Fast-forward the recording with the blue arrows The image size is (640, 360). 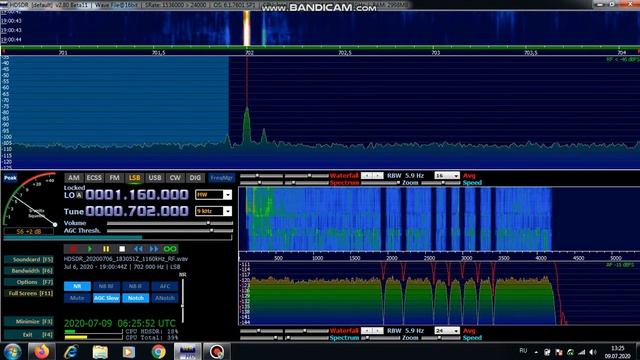(154, 249)
